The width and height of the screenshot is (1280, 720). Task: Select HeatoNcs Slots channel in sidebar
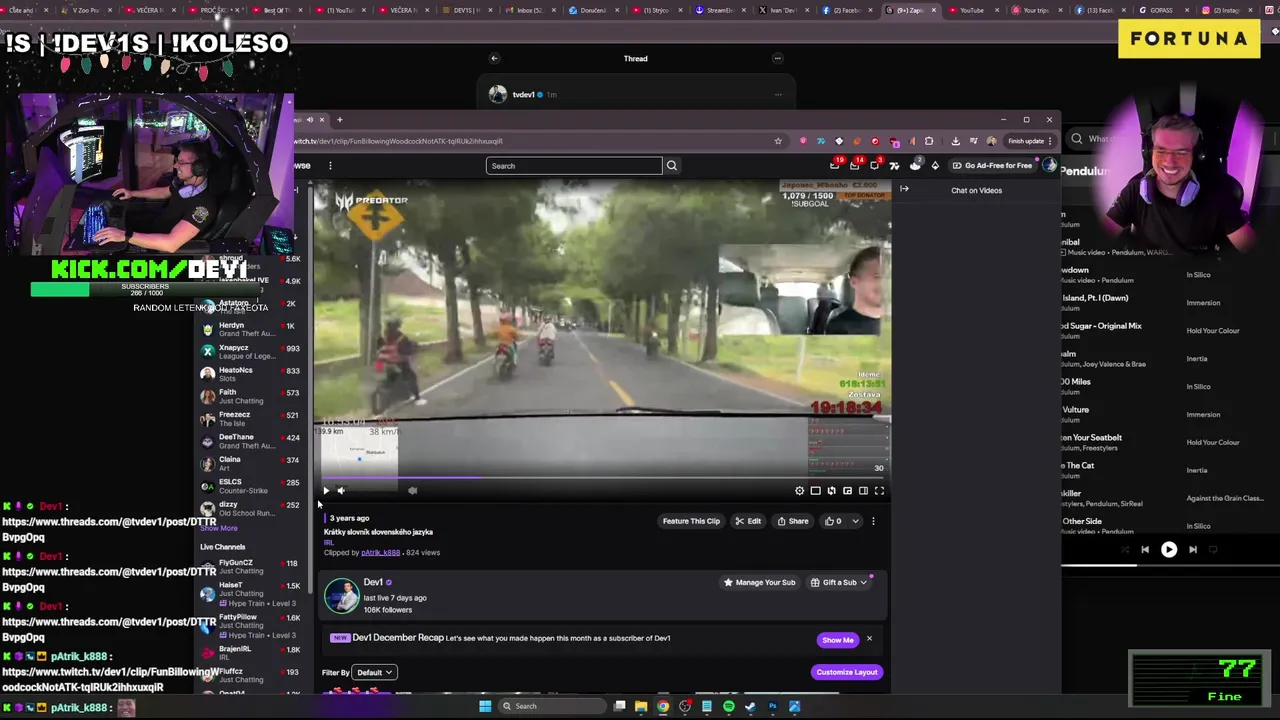[x=250, y=374]
